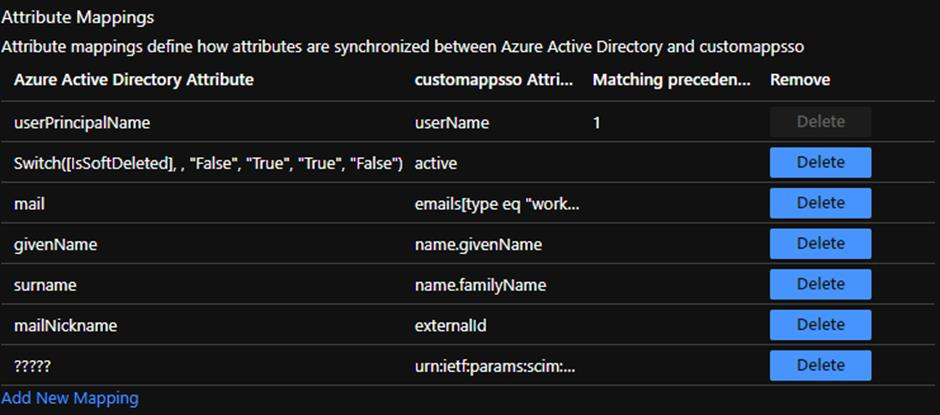
Task: Click matching precedence value 1
Action: (x=596, y=123)
